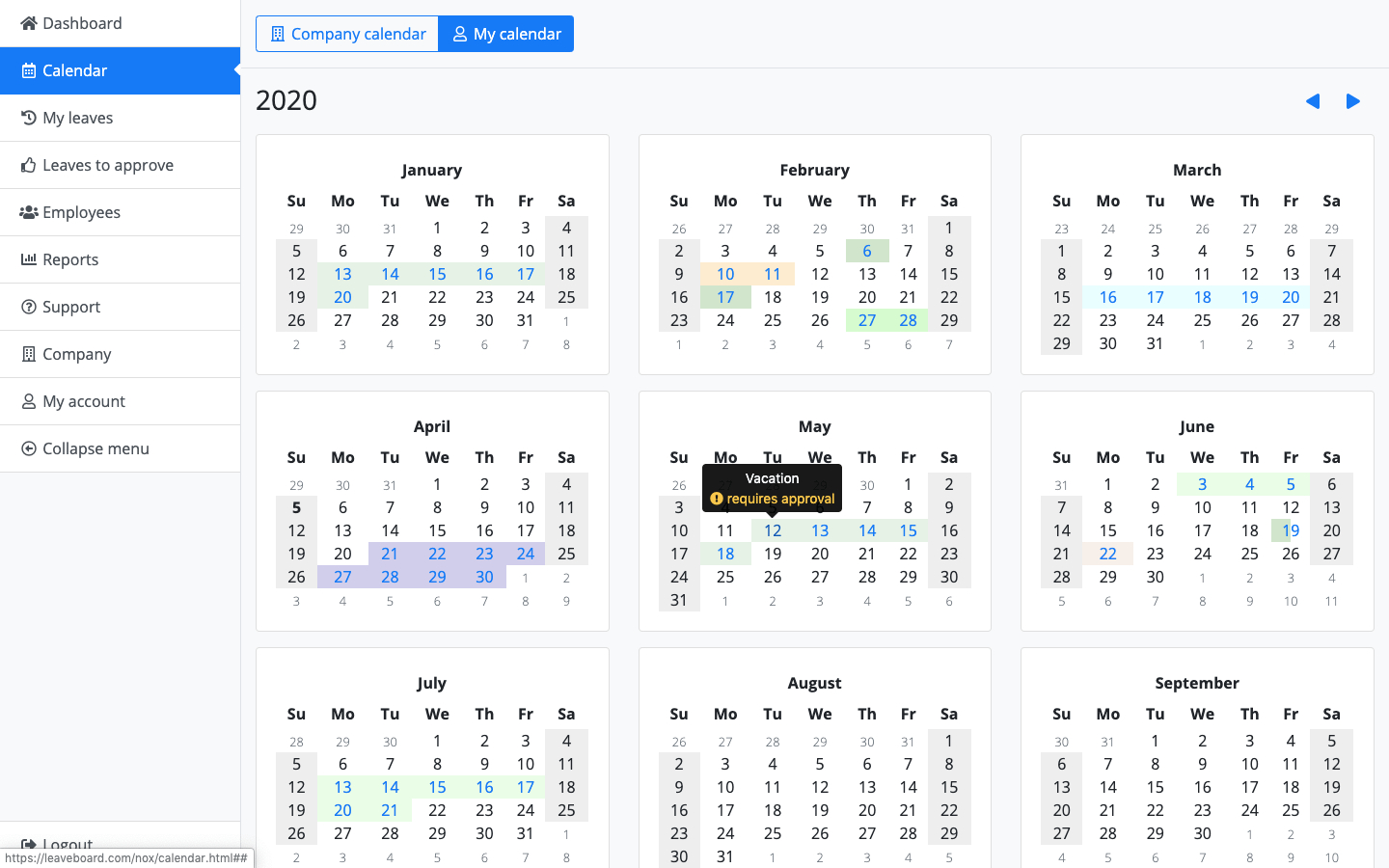Open My account menu item

coord(120,401)
